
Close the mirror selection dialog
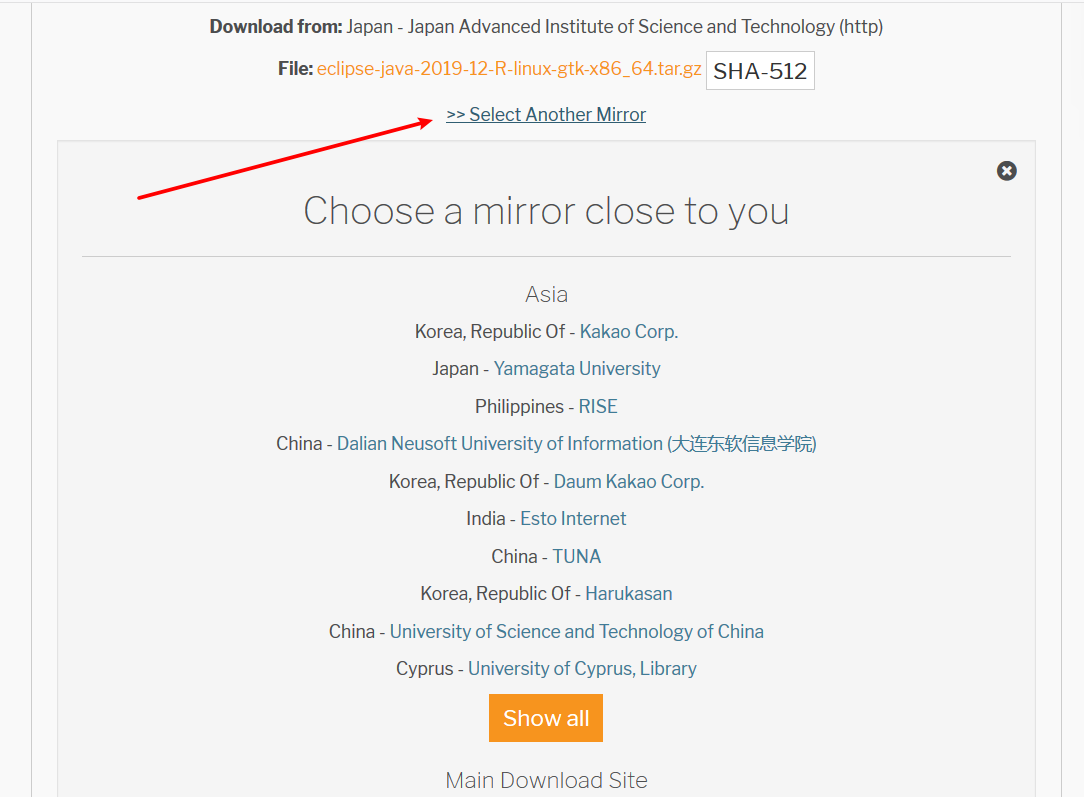(x=1006, y=170)
